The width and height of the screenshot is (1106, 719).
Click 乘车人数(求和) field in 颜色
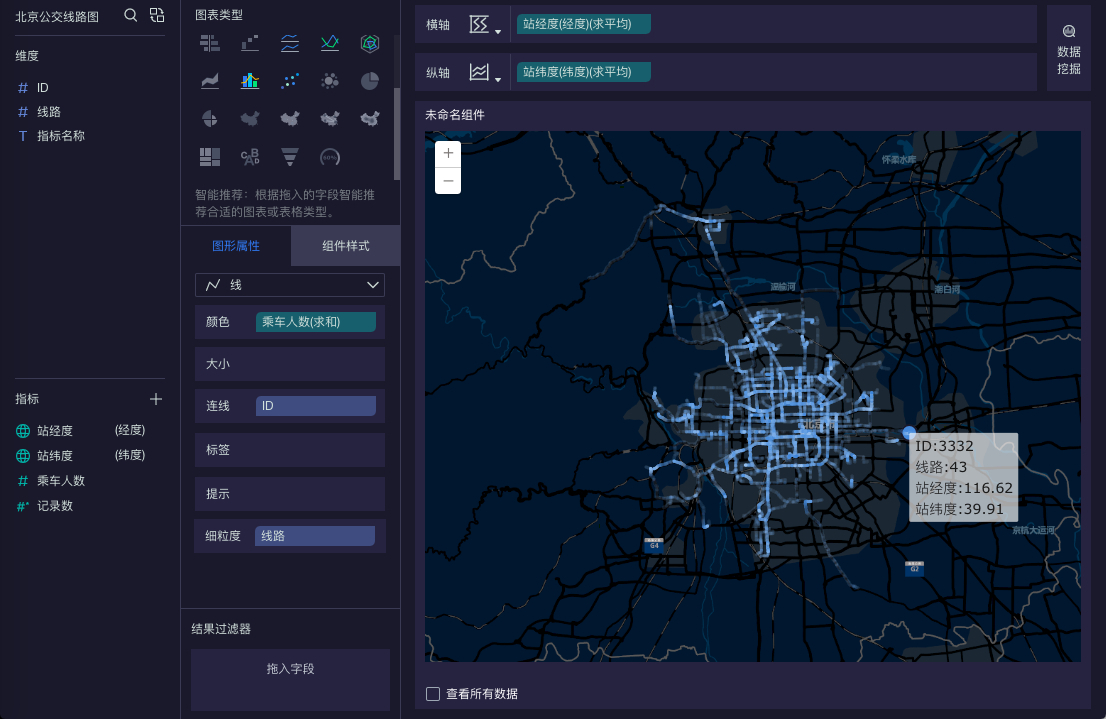315,322
